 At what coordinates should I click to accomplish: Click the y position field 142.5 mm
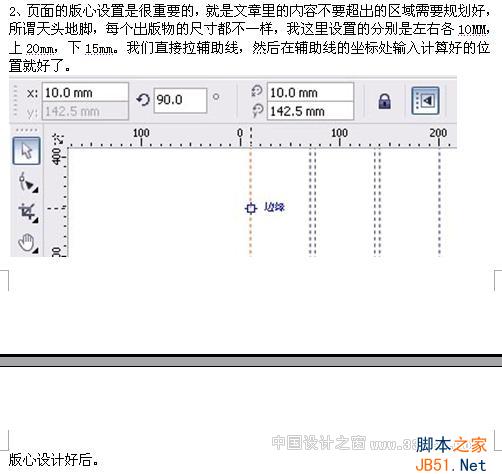85,111
